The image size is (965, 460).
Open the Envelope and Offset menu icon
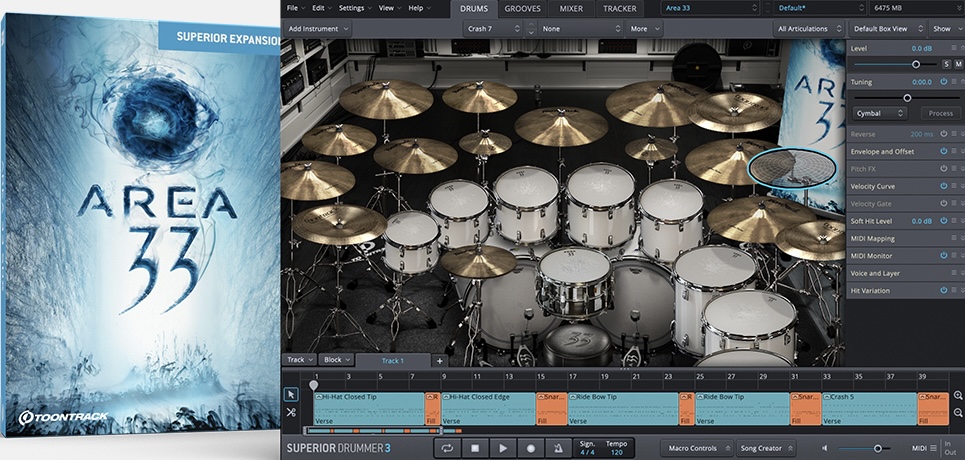coord(954,151)
